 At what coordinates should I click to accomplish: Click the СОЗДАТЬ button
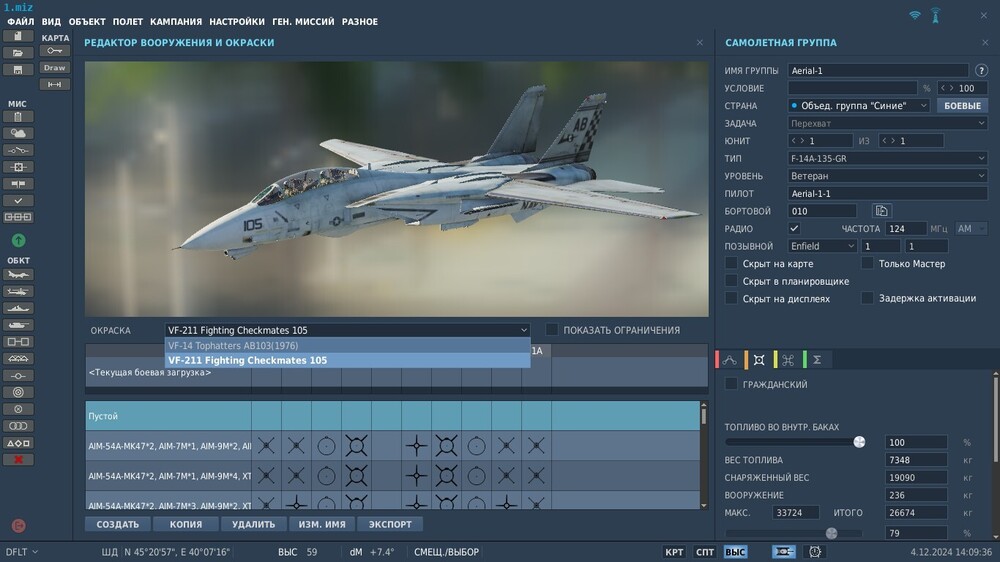[x=118, y=524]
